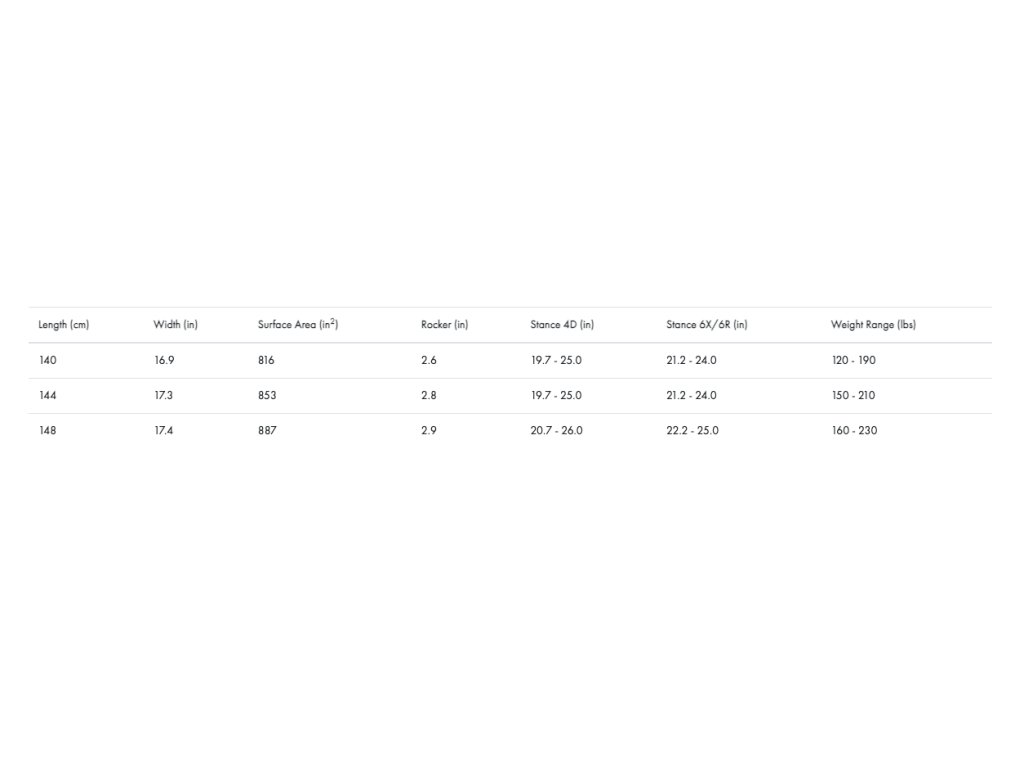1024x768 pixels.
Task: Select the 140 length cell
Action: tap(48, 360)
